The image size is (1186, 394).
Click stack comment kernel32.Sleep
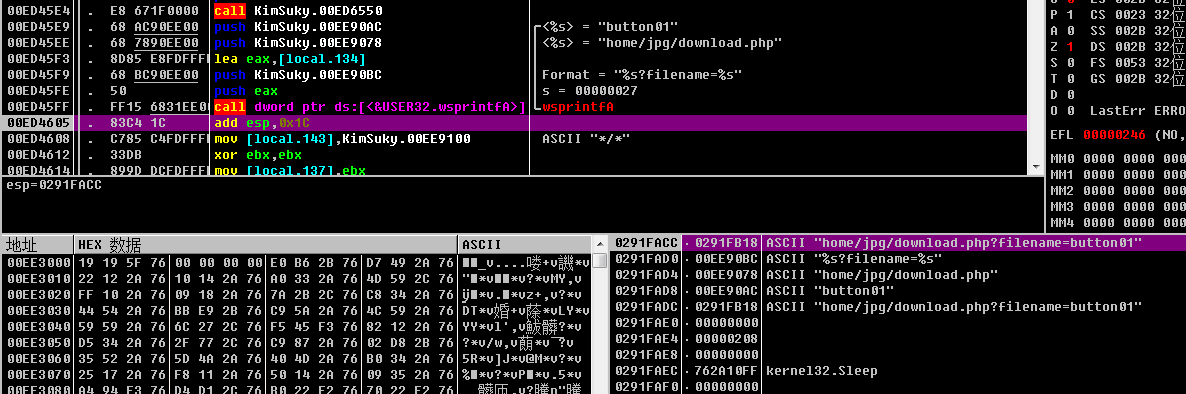click(822, 370)
